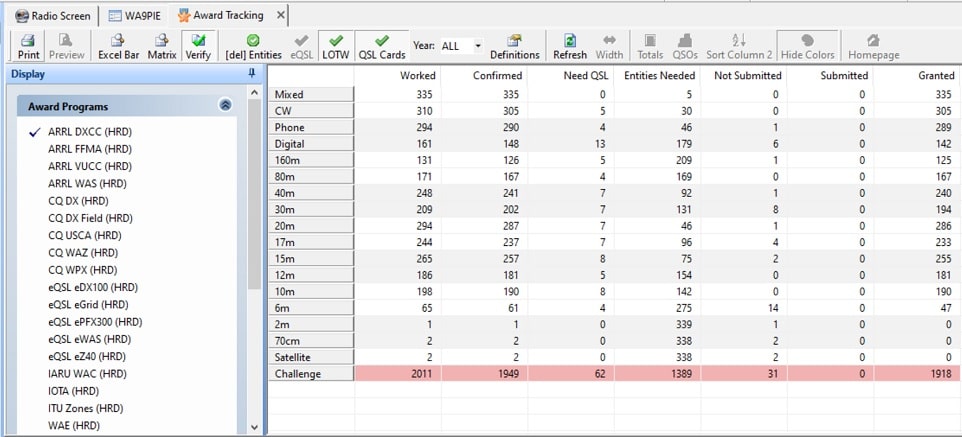Select CQ DX Field (HRD) award

pyautogui.click(x=90, y=218)
